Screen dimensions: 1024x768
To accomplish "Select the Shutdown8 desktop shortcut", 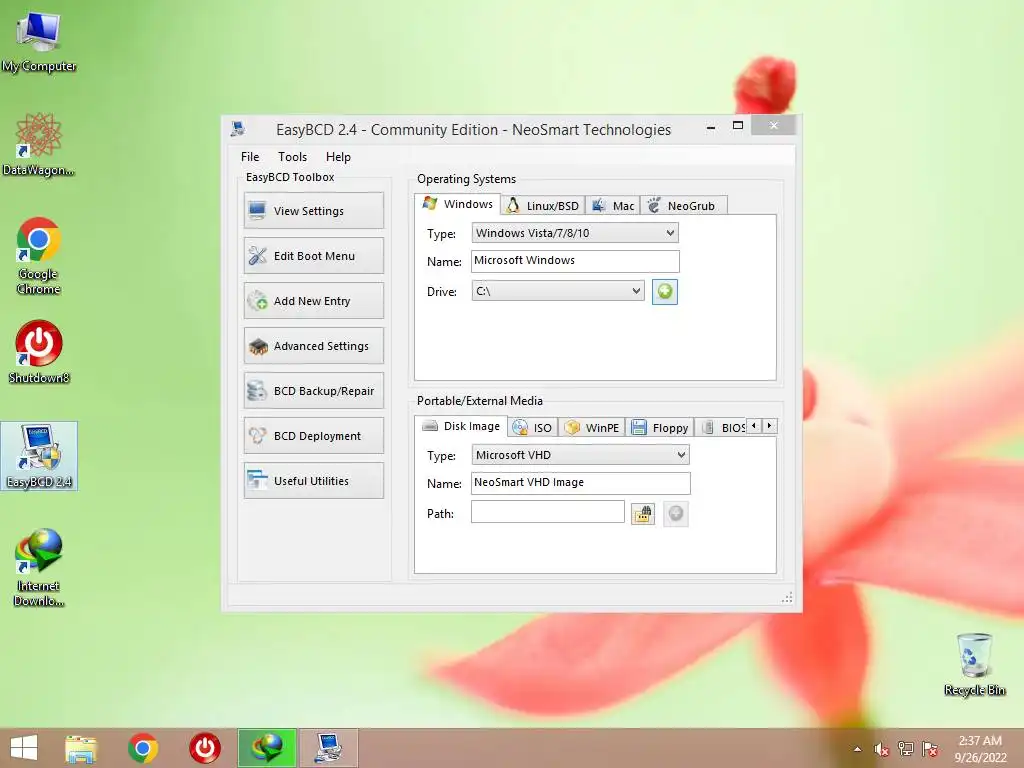I will click(x=39, y=351).
